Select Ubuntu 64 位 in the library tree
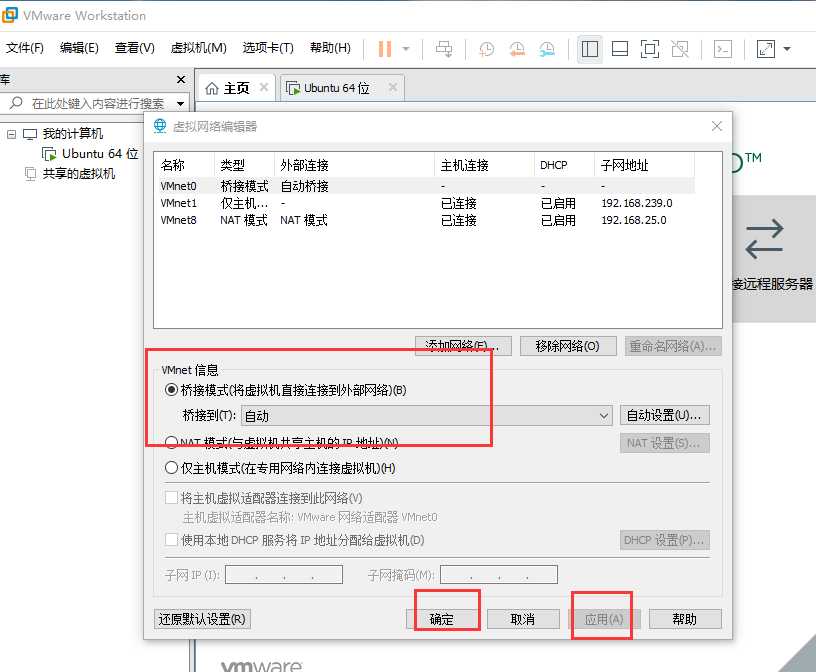Viewport: 816px width, 672px height. [100, 154]
